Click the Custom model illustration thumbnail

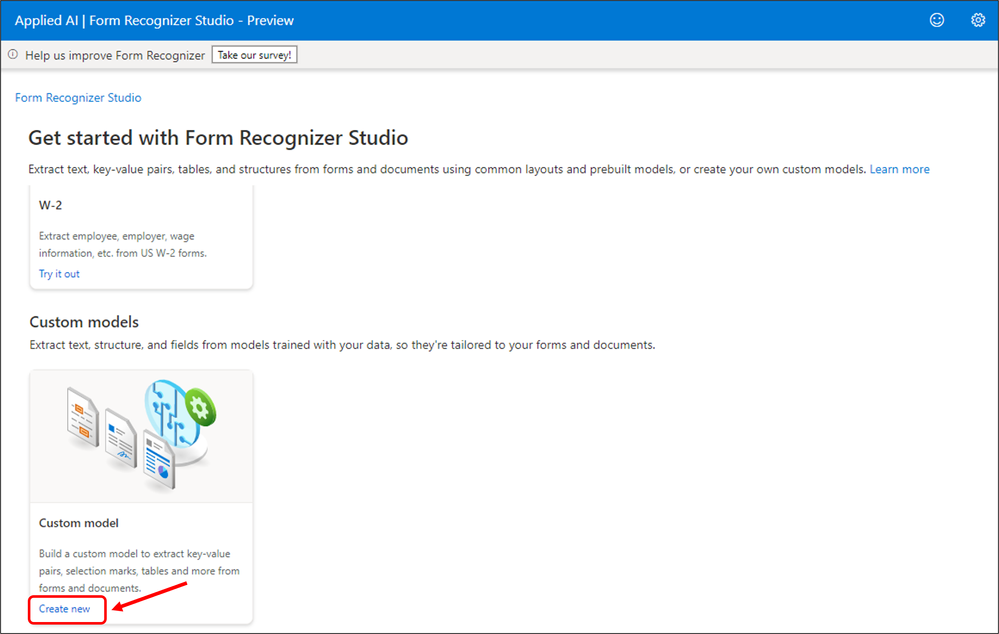[141, 436]
